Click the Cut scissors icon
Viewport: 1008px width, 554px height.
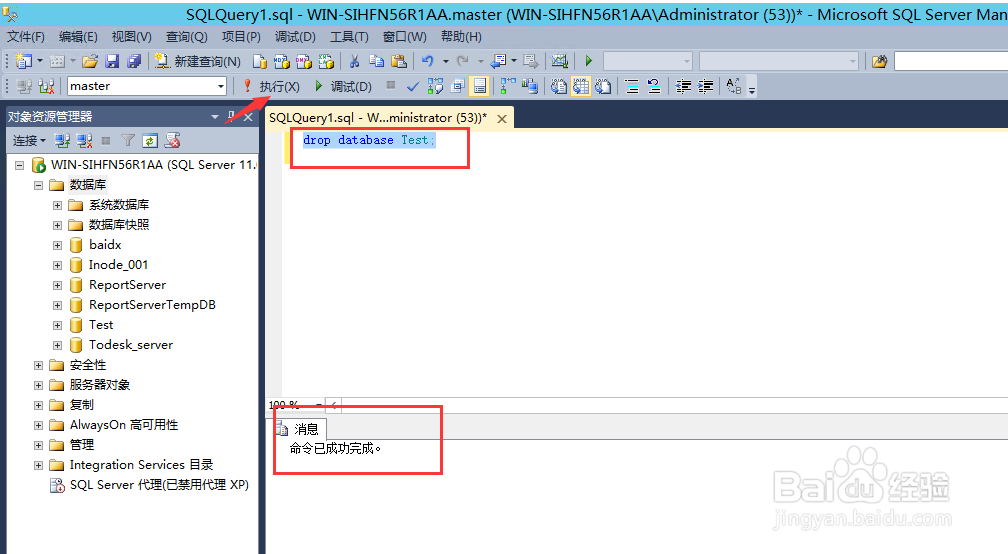tap(354, 61)
